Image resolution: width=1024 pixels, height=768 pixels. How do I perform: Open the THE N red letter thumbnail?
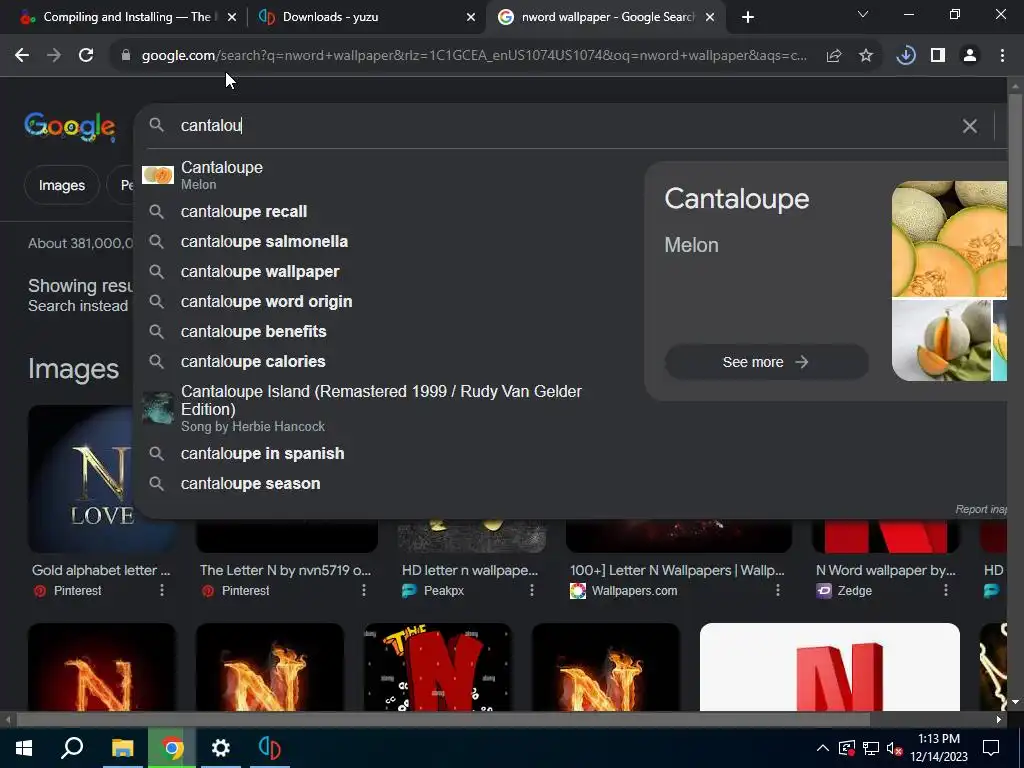point(438,667)
